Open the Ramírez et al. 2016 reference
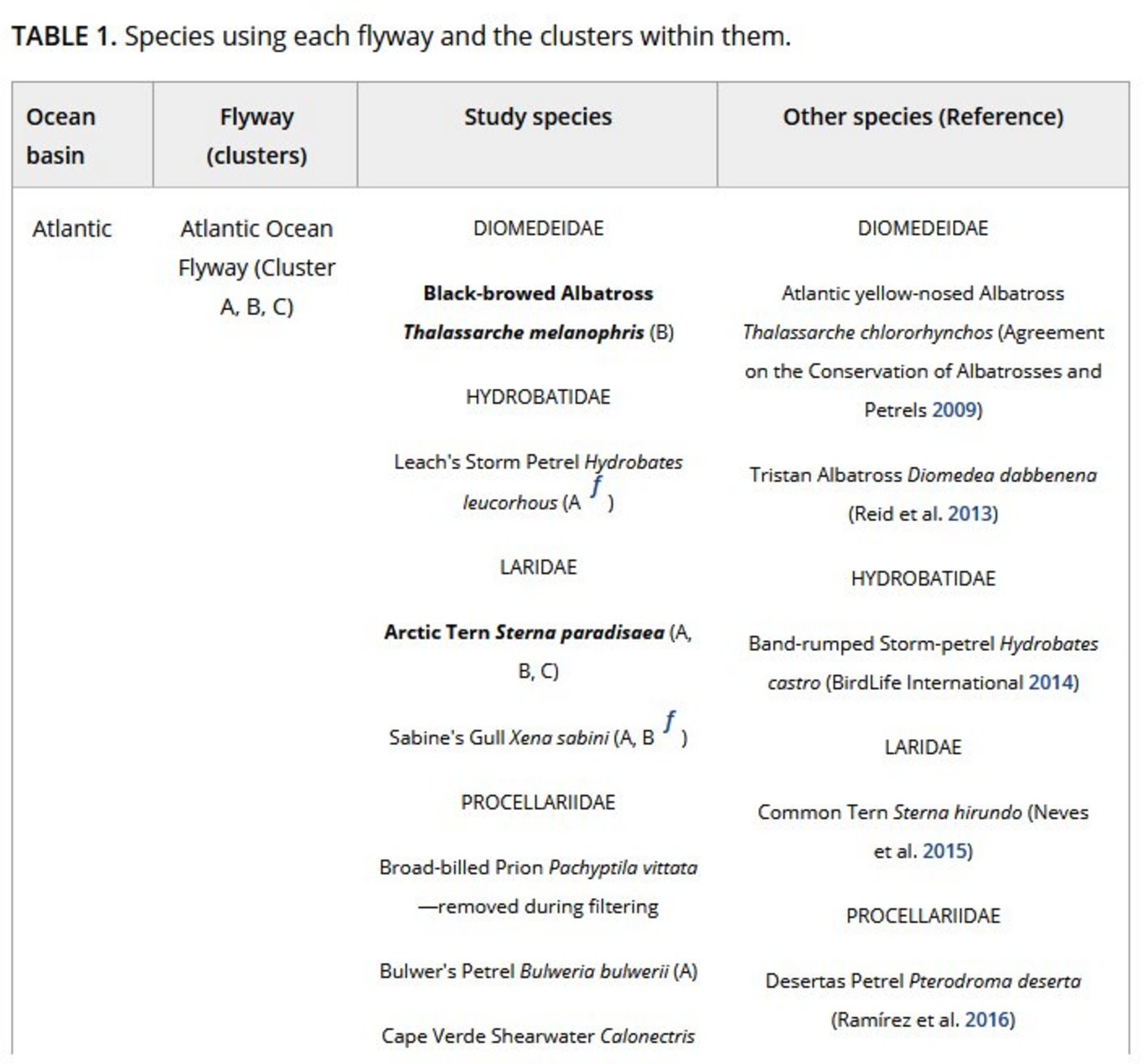Image resolution: width=1148 pixels, height=1064 pixels. (987, 1020)
